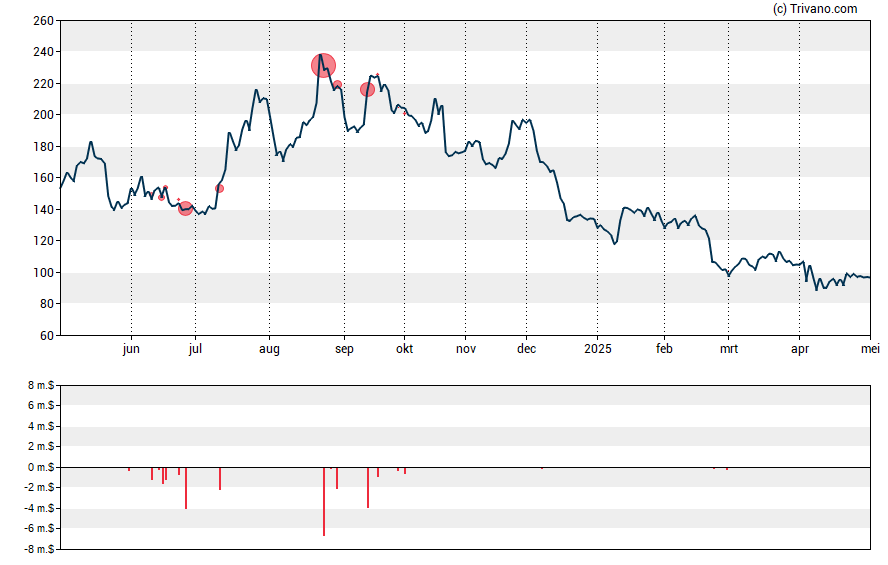
Task: Click the 140 price axis value
Action: tap(44, 209)
